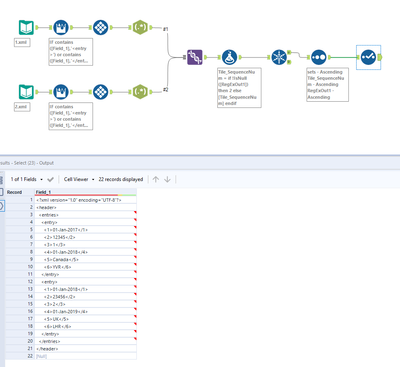Click the checkmark icon beside 1 of 1 Fields
400x367 pixels.
[x=50, y=179]
